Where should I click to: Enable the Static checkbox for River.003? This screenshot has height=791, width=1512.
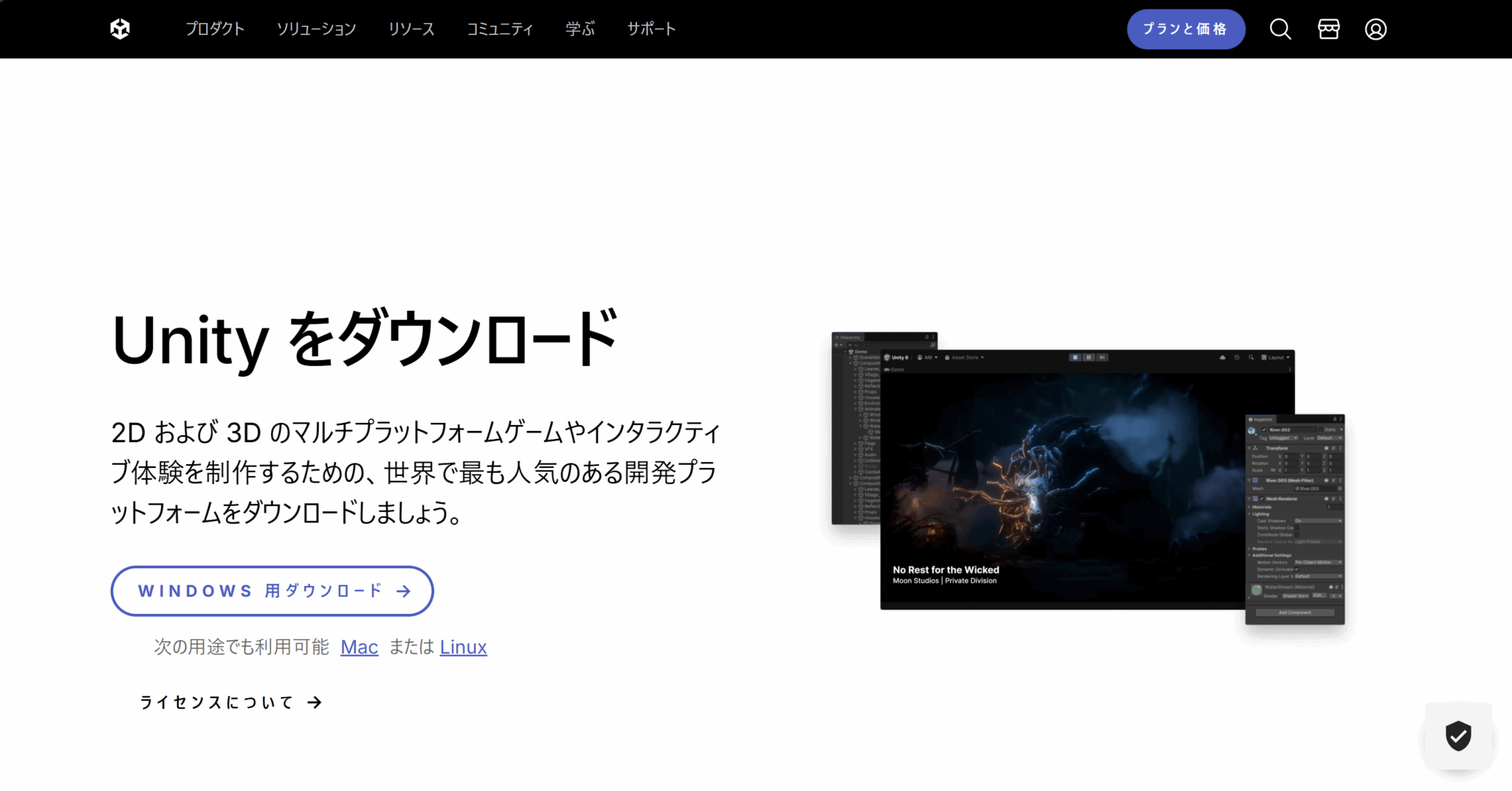1321,429
